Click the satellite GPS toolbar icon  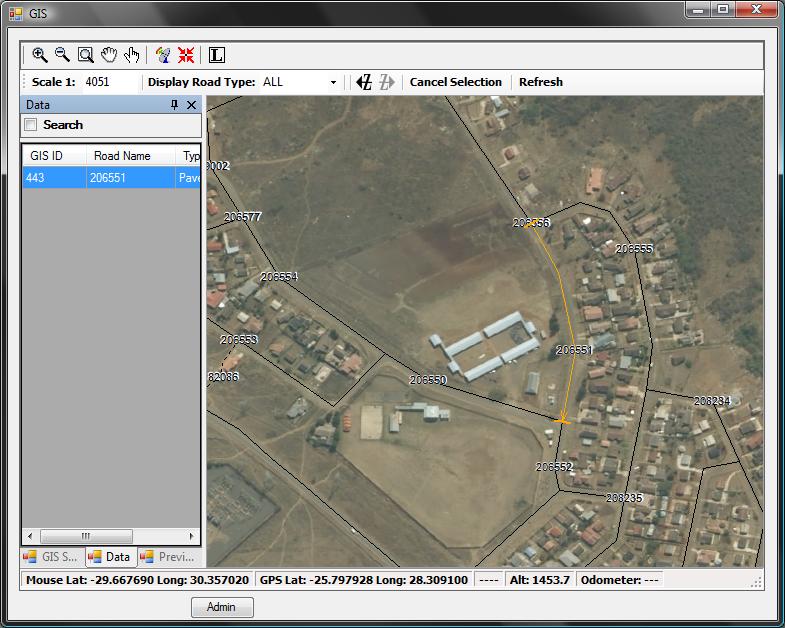pyautogui.click(x=163, y=55)
